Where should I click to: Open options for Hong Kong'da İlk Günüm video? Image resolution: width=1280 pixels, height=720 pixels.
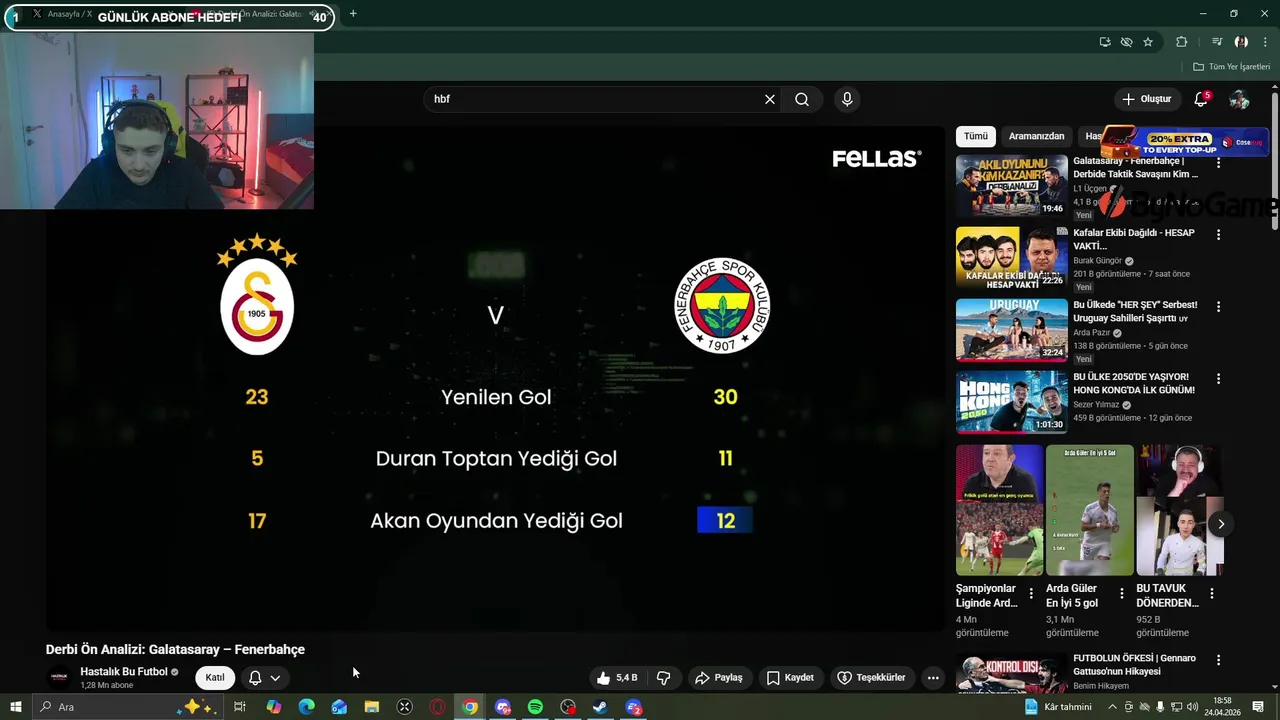tap(1218, 379)
